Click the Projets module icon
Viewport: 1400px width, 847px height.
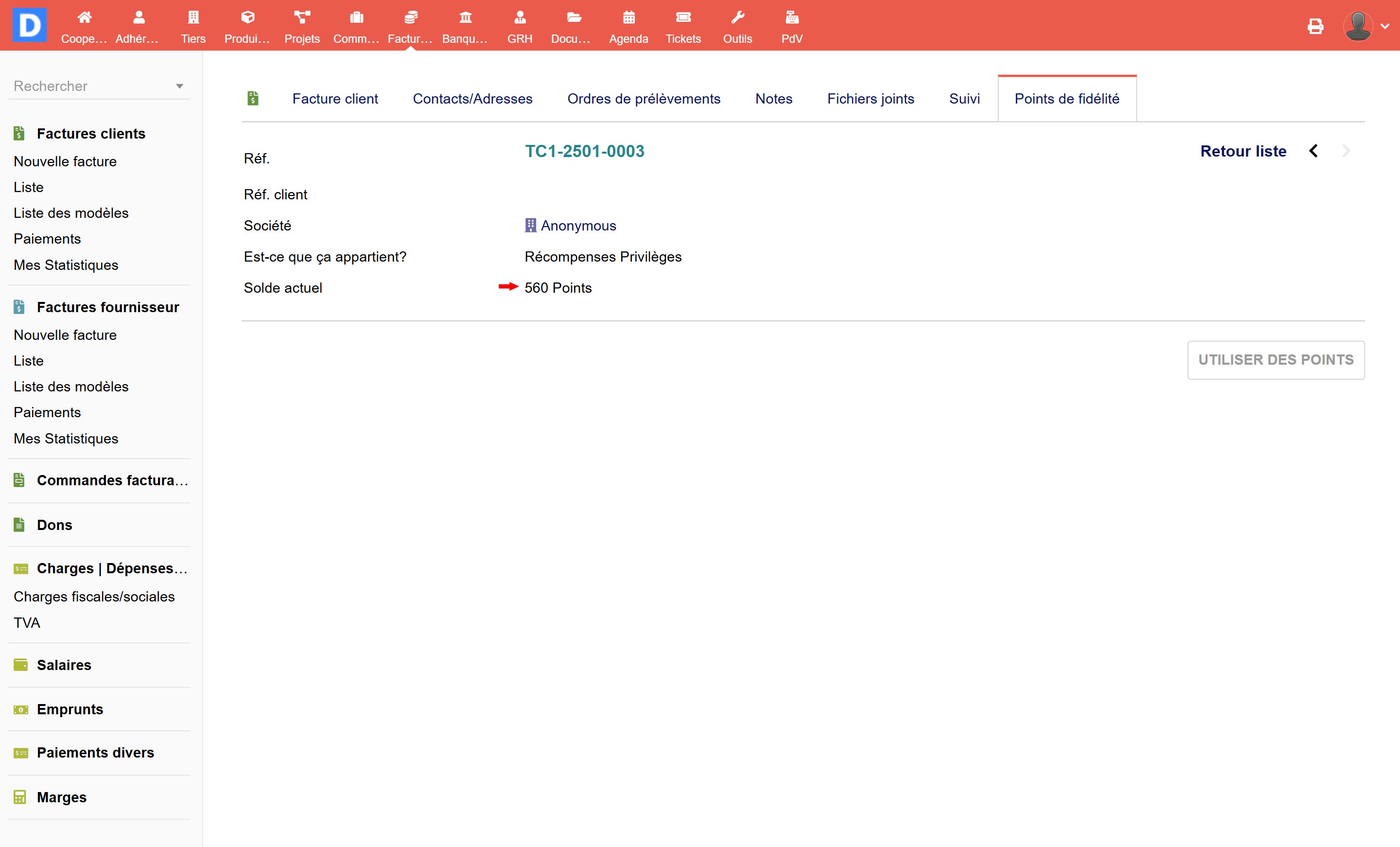click(302, 18)
